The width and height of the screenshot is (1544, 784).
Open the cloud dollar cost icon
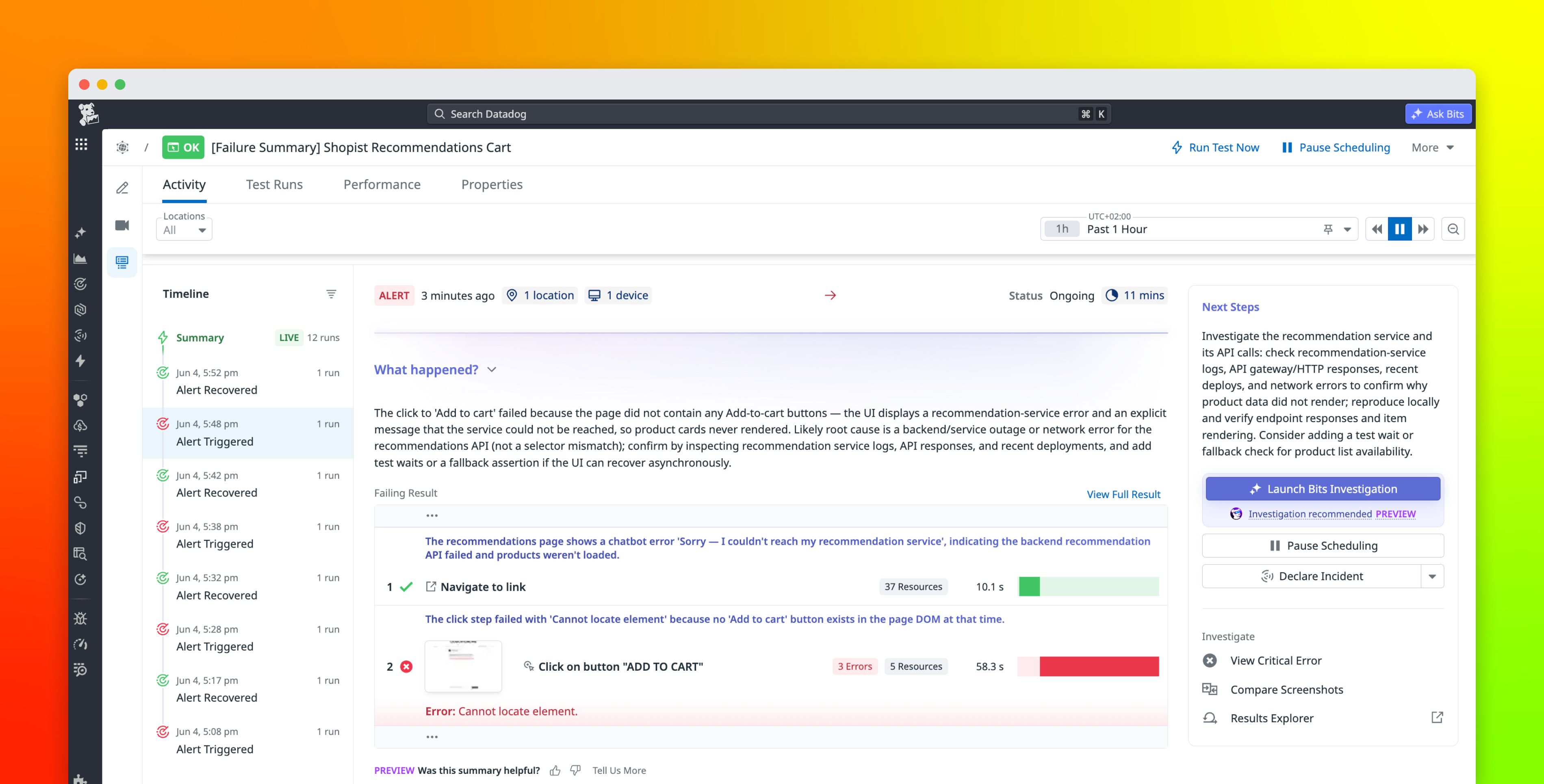(x=80, y=426)
